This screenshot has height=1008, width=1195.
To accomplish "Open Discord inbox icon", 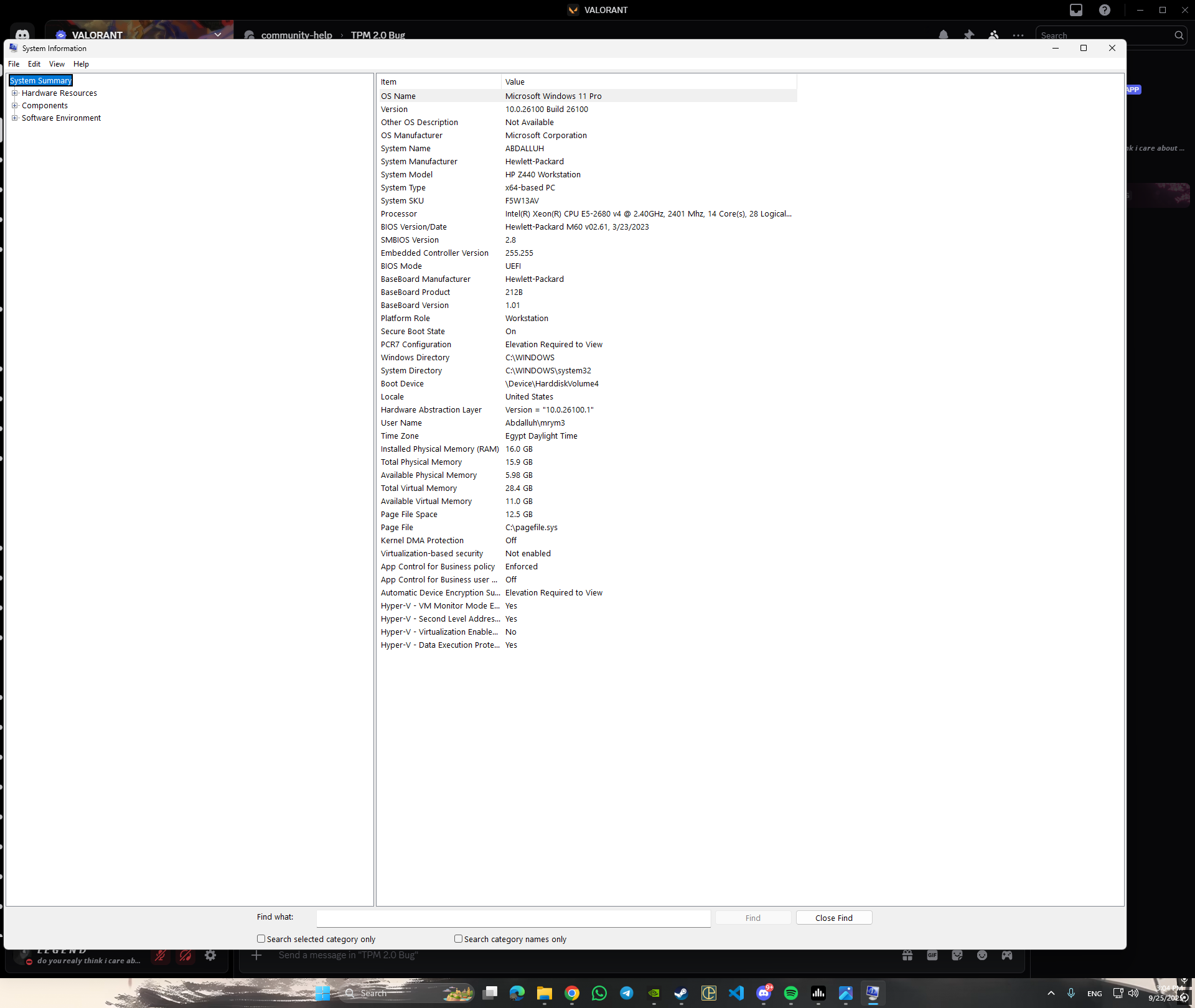I will (x=1075, y=10).
